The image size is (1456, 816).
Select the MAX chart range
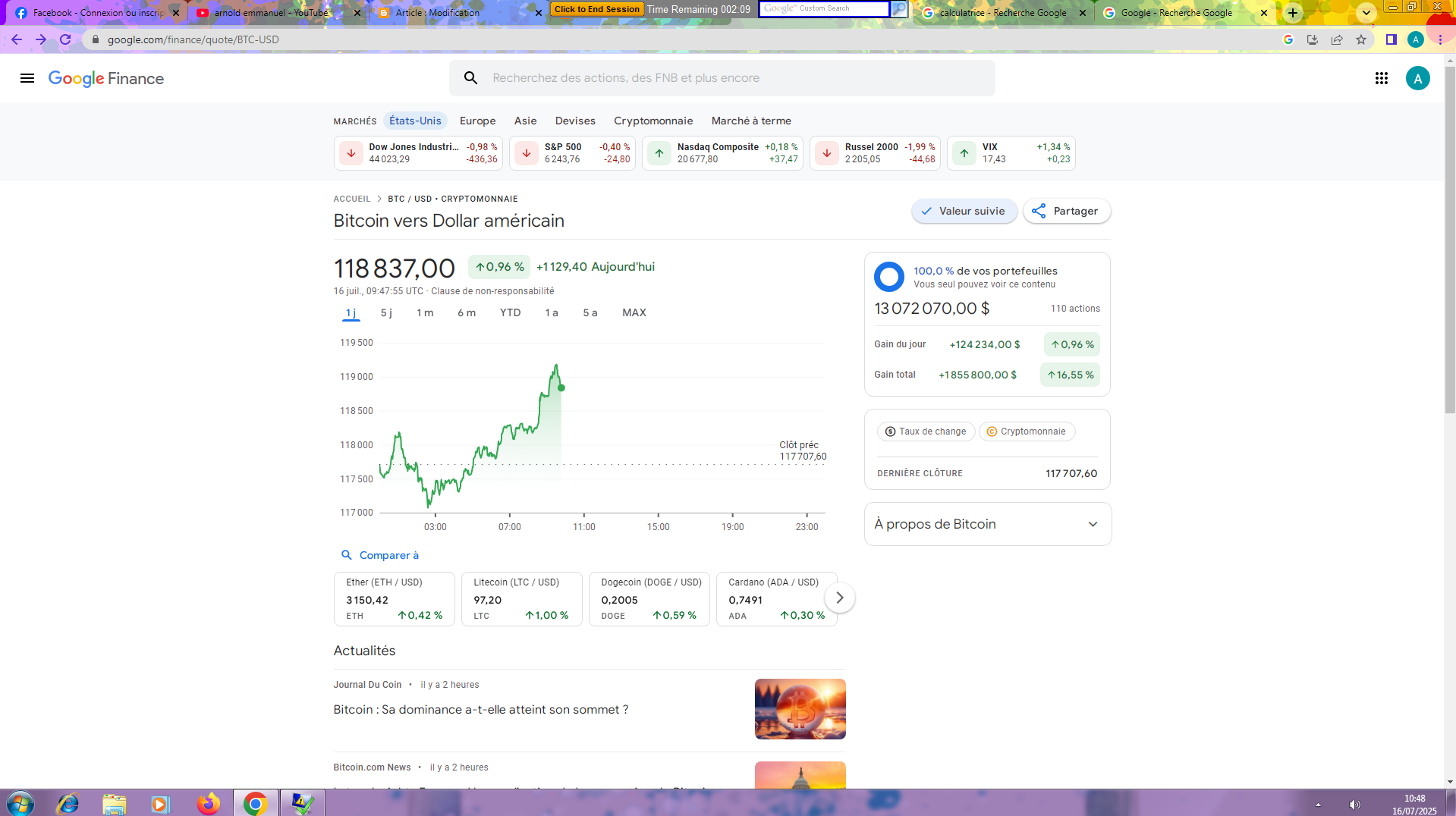tap(634, 312)
